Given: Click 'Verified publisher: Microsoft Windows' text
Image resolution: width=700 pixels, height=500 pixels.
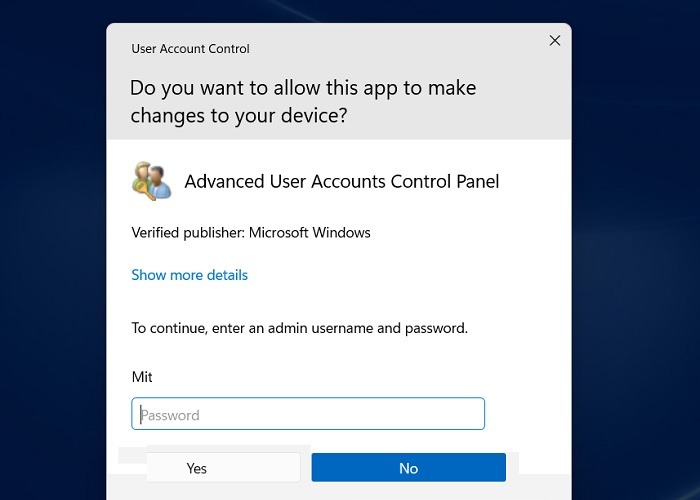Looking at the screenshot, I should [251, 233].
